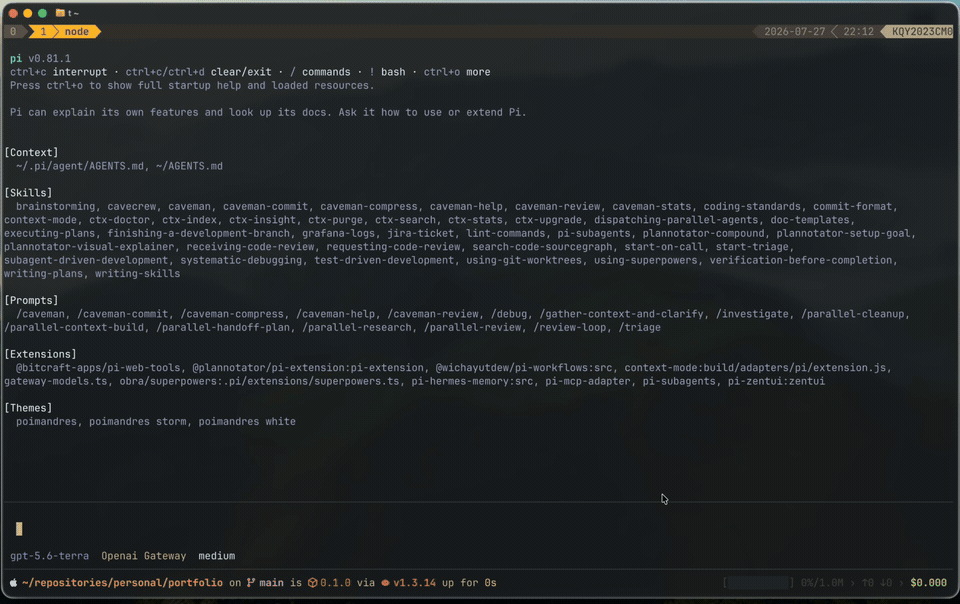
Task: Click the ~/repositories/personal/portfolio path
Action: tap(122, 583)
